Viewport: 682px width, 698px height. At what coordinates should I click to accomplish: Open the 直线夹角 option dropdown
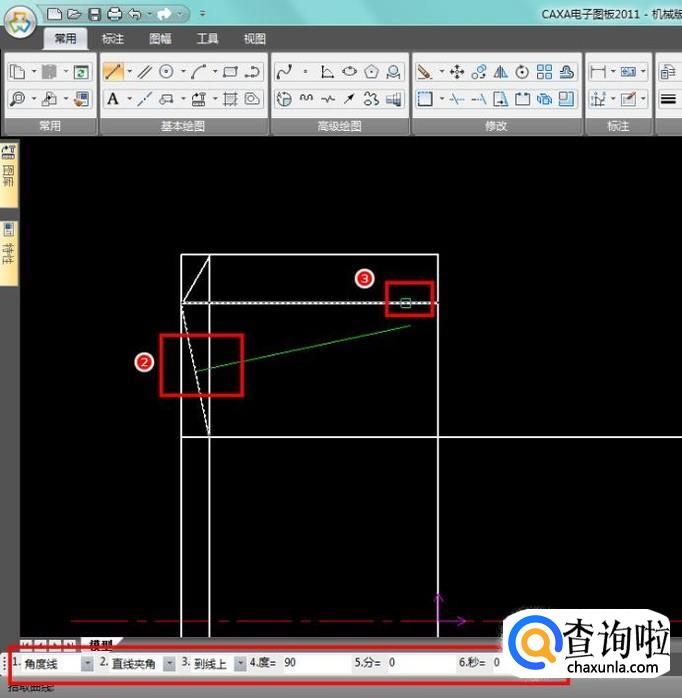[169, 664]
